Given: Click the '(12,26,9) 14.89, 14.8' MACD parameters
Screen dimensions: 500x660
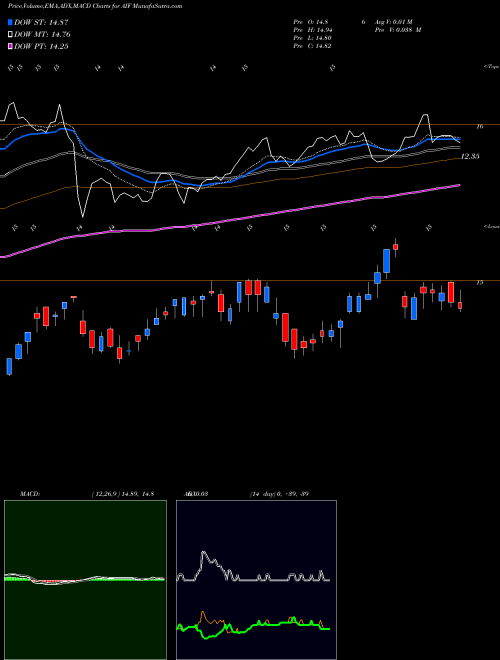Looking at the screenshot, I should pyautogui.click(x=122, y=494).
